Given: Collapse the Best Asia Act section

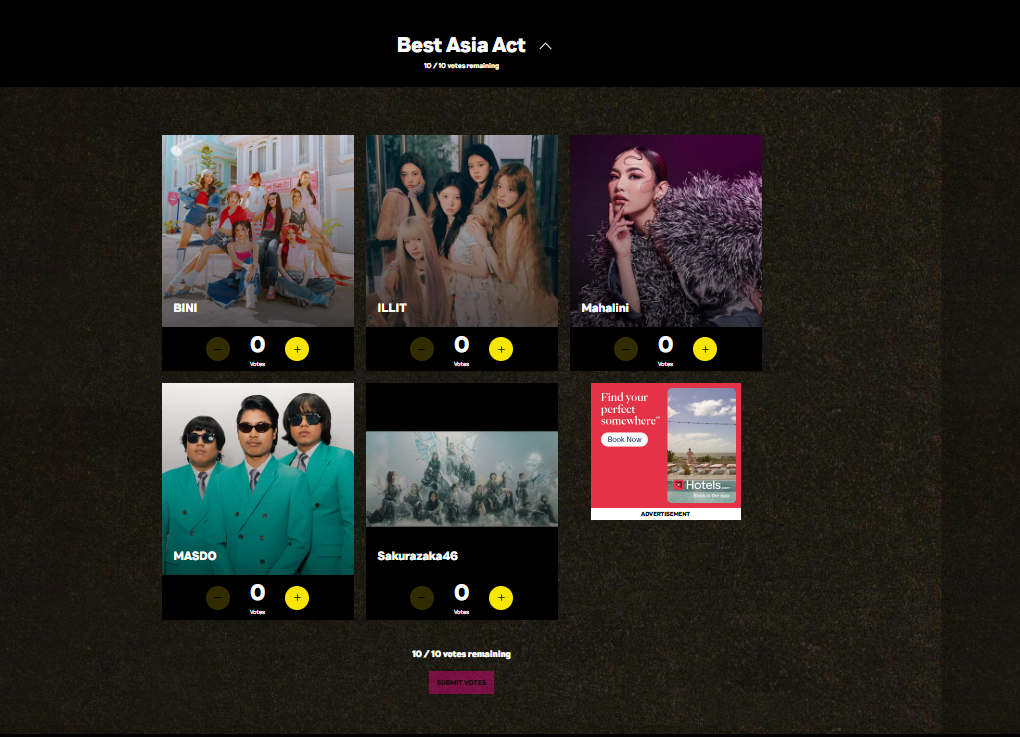Looking at the screenshot, I should tap(546, 46).
